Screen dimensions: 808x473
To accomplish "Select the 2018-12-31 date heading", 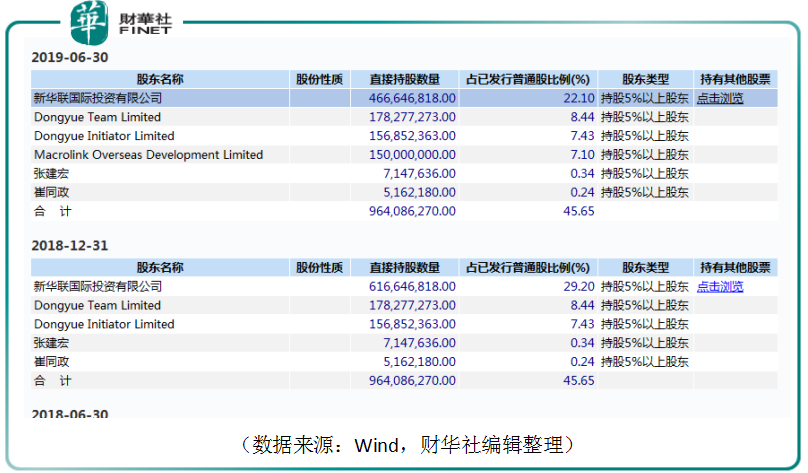I will [x=70, y=246].
